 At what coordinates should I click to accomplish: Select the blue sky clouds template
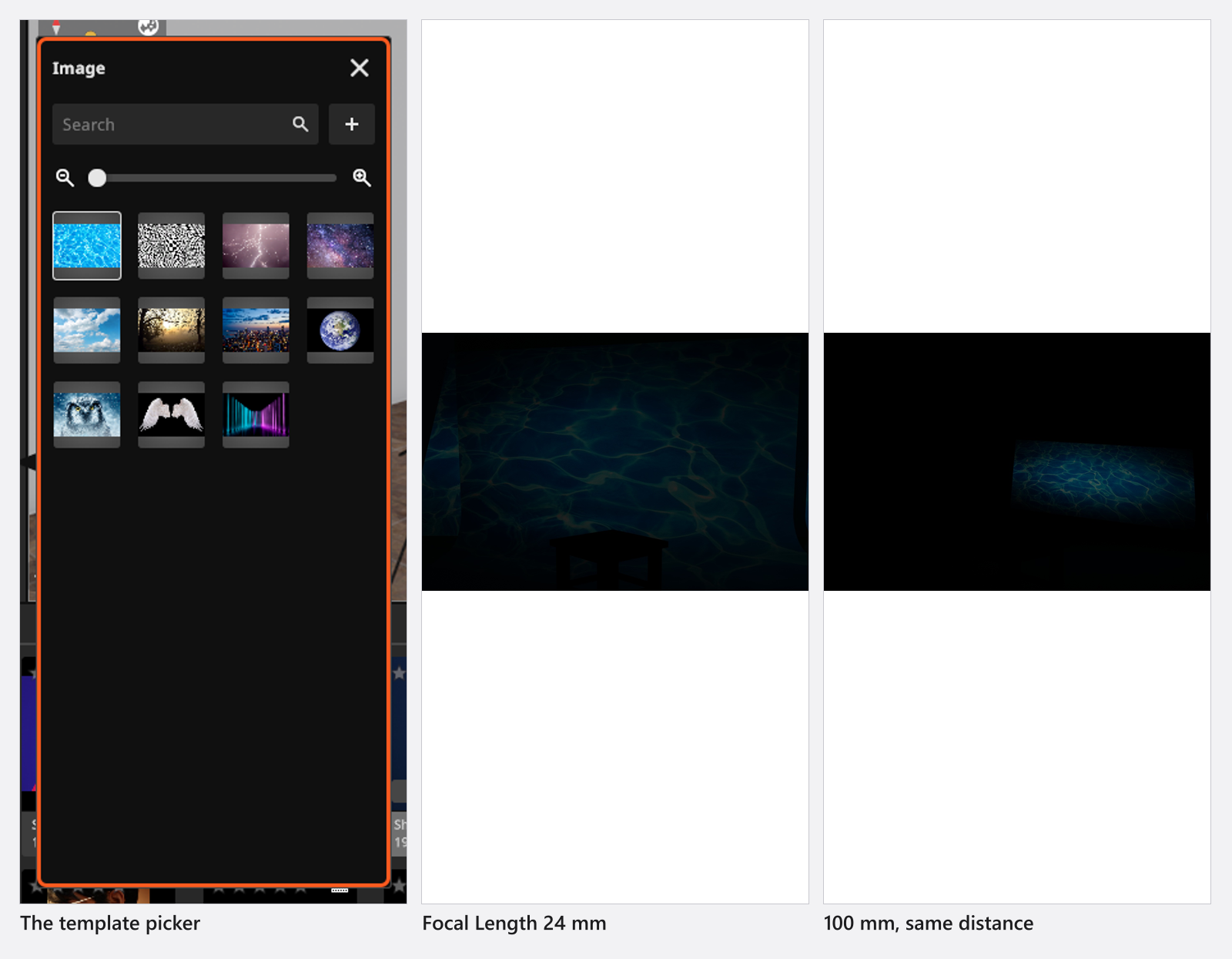[87, 330]
